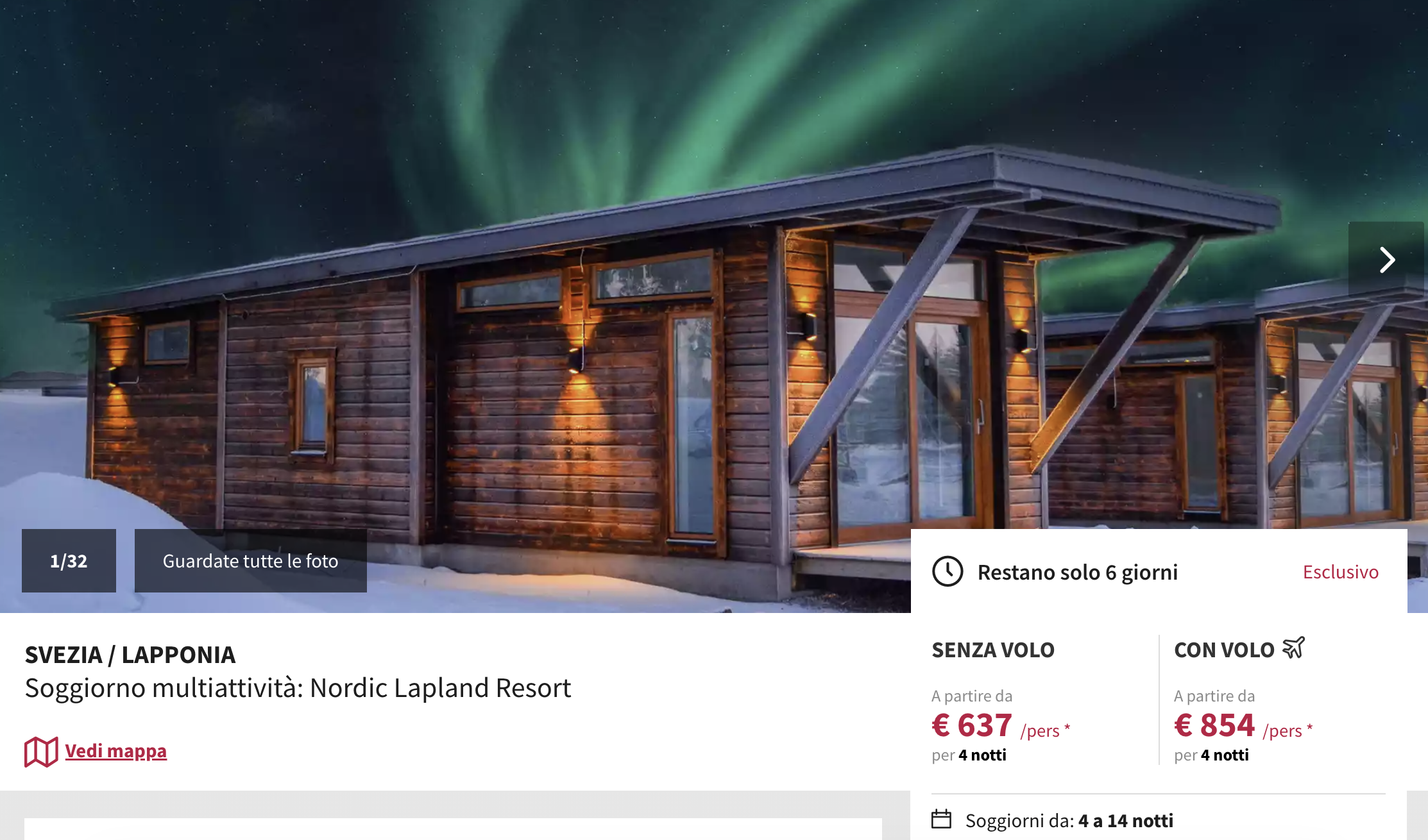
Task: Click the airplane icon next to CON VOLO
Action: click(x=1294, y=648)
